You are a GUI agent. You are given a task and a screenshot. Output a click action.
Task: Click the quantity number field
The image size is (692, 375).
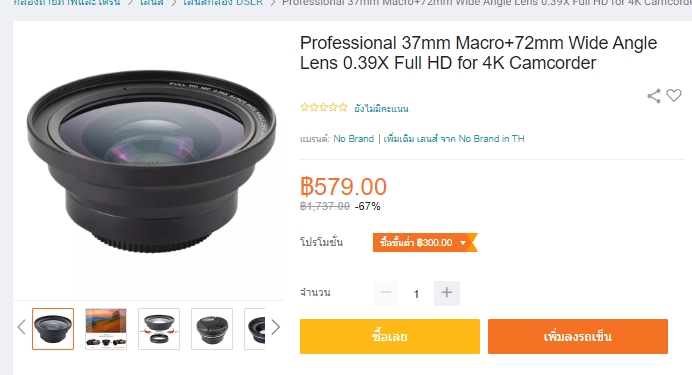[x=416, y=294]
